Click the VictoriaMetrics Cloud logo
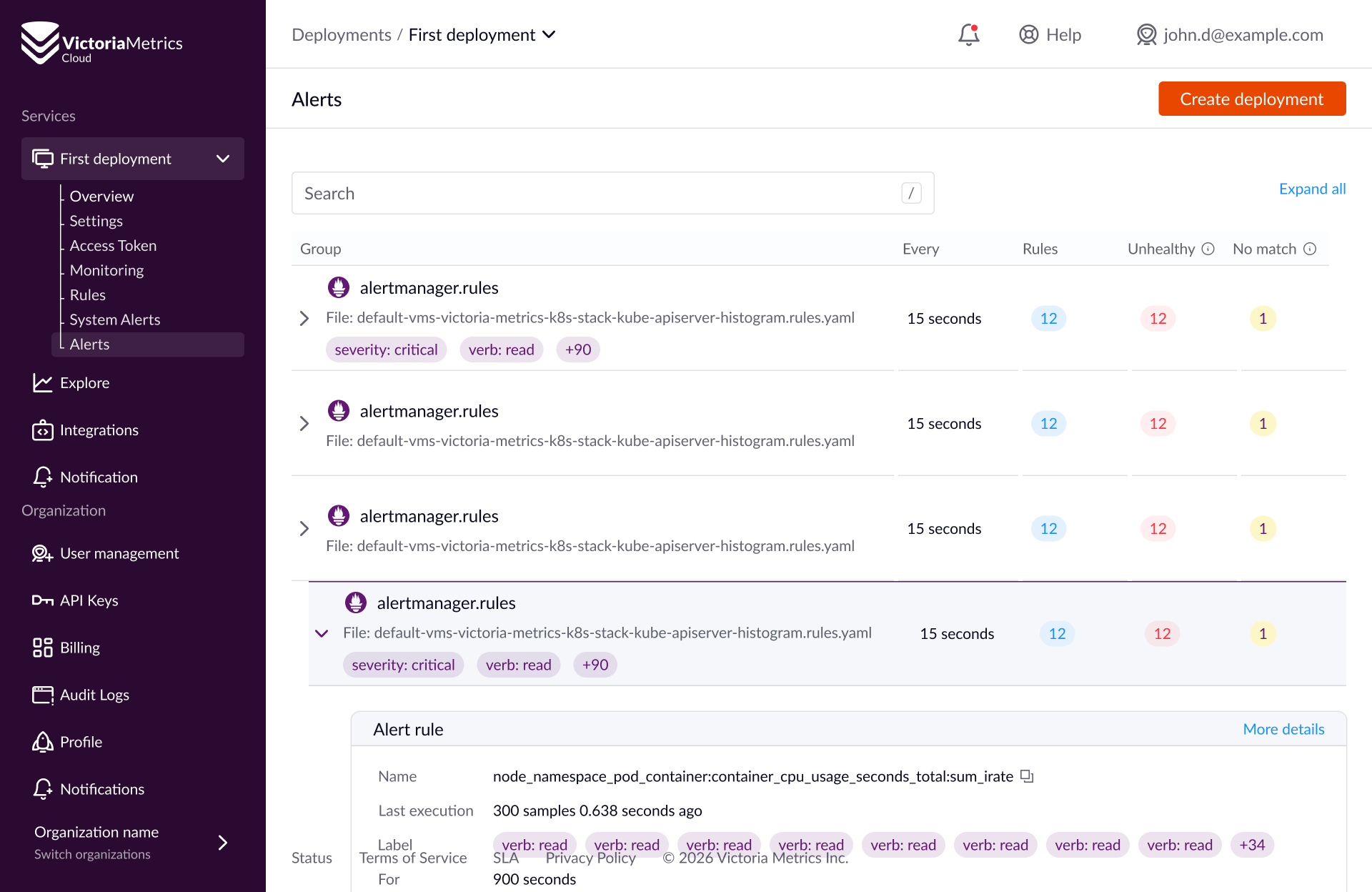Image resolution: width=1372 pixels, height=892 pixels. pyautogui.click(x=101, y=43)
